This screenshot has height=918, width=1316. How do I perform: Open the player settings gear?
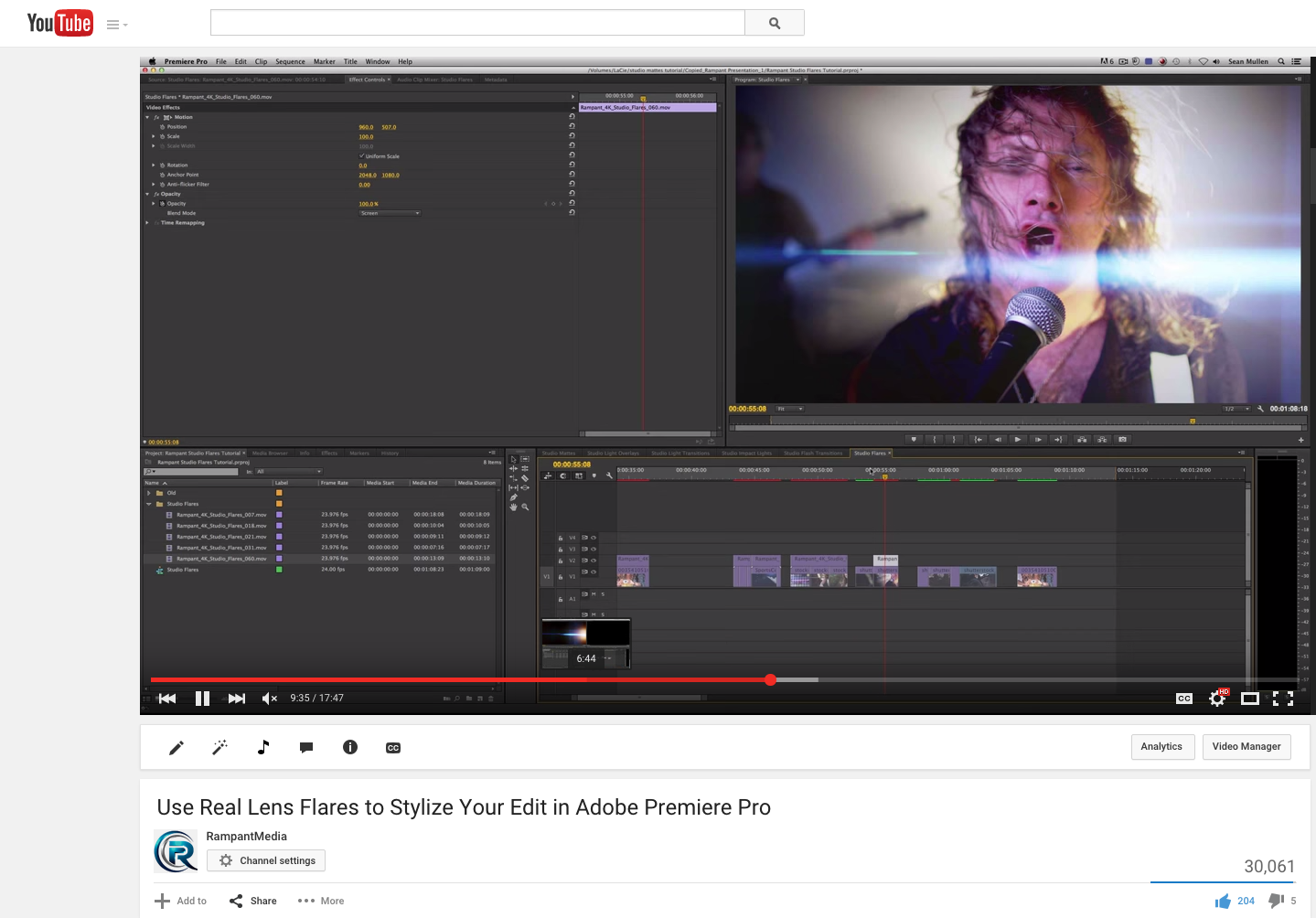point(1217,699)
